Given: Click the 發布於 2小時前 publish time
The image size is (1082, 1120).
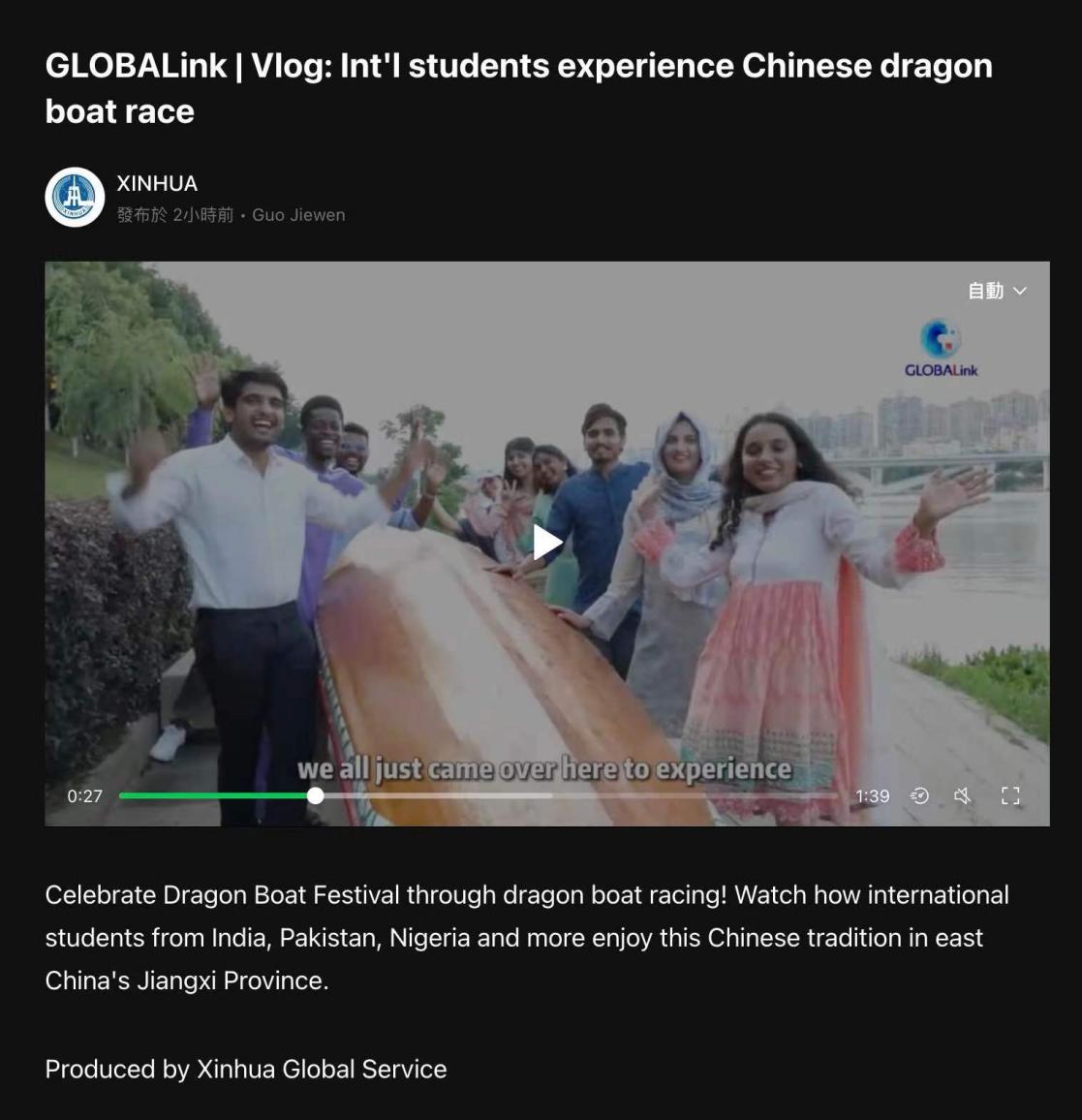Looking at the screenshot, I should point(175,215).
